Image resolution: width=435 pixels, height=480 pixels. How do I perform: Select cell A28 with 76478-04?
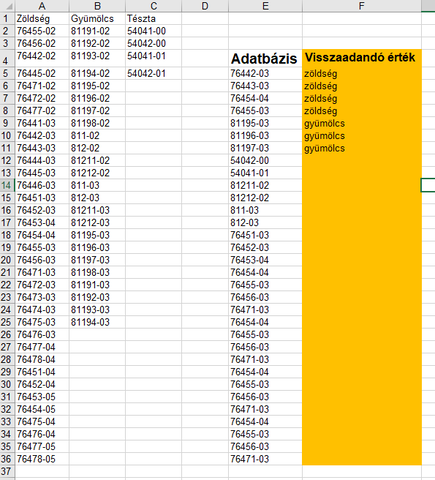[42, 359]
